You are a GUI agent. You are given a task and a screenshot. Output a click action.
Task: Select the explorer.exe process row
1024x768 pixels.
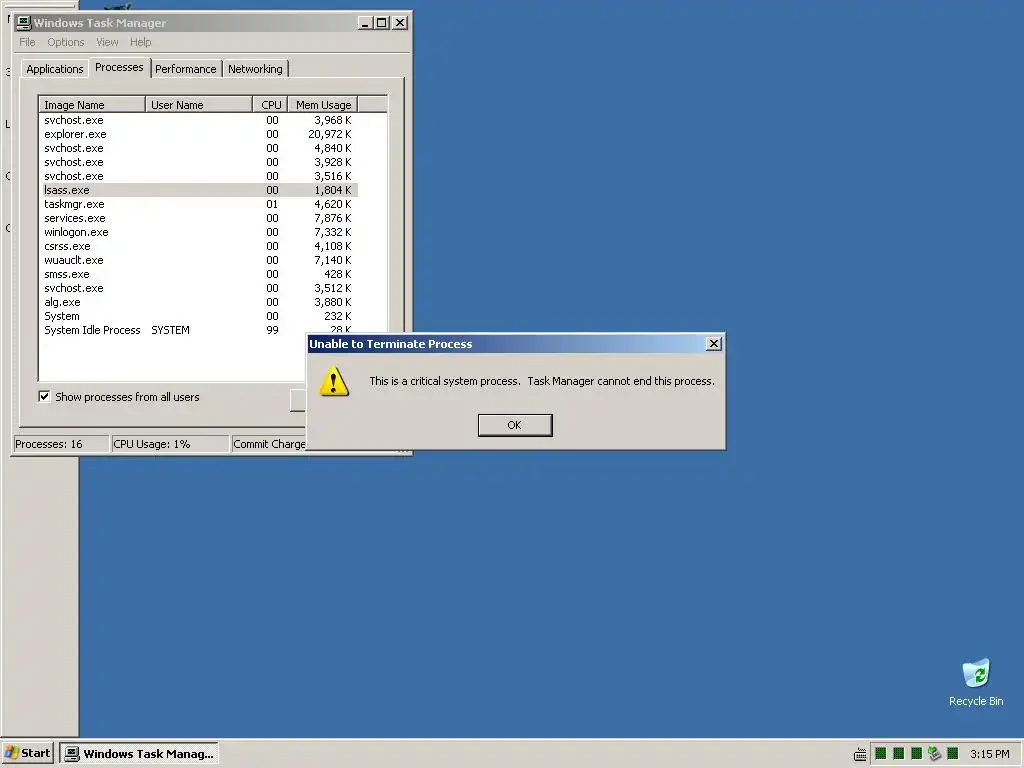pos(199,134)
